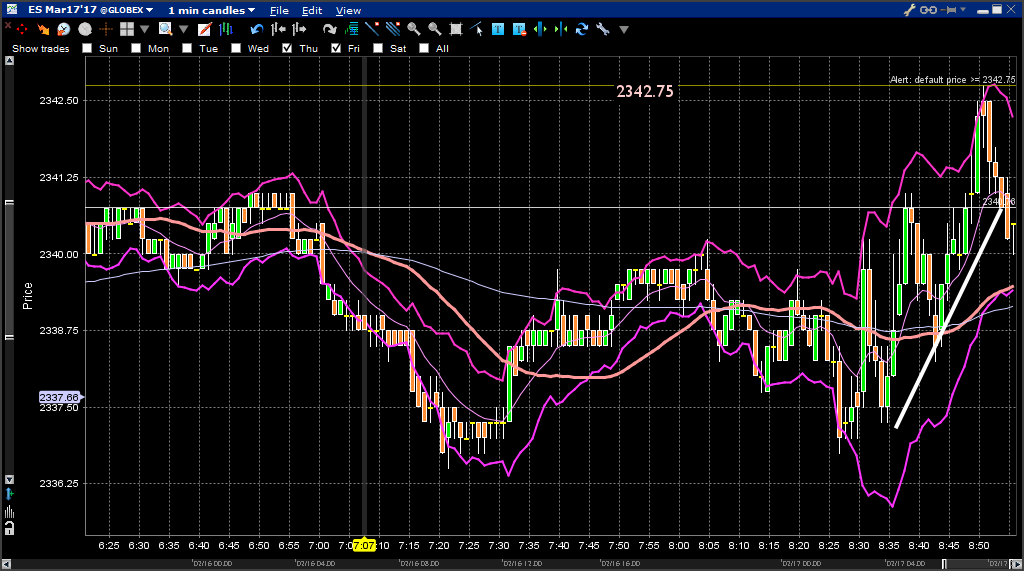Click the 2337.66 price label on axis
The width and height of the screenshot is (1024, 571).
tap(59, 397)
